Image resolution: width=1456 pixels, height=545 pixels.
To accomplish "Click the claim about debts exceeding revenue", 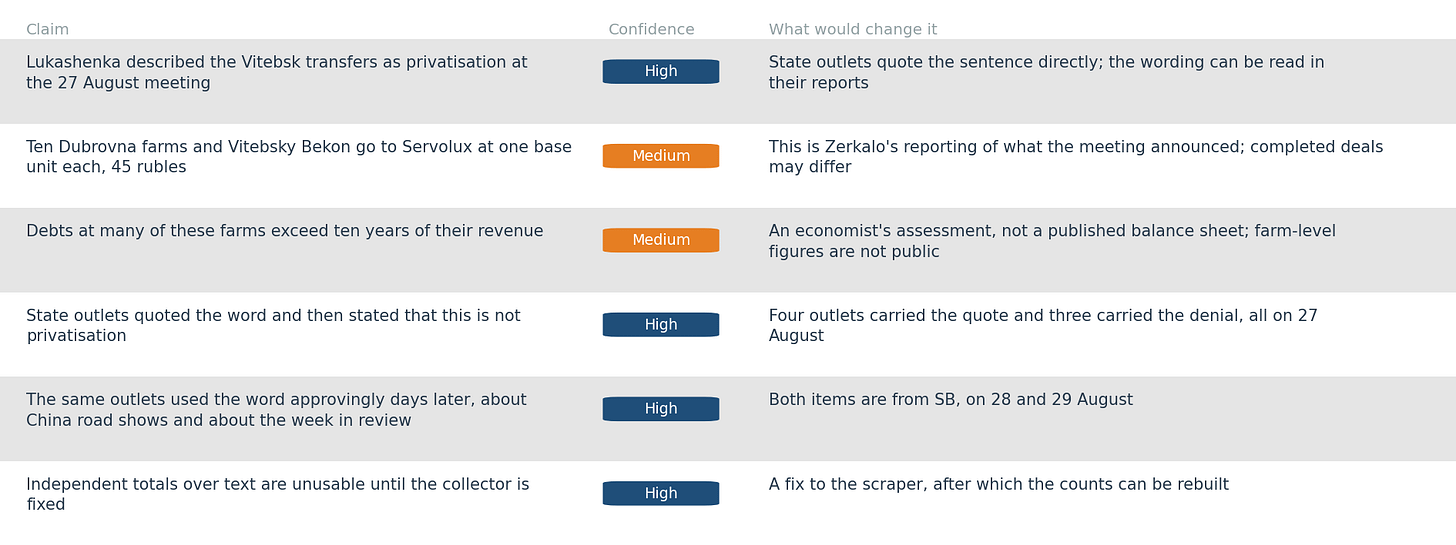I will [x=285, y=232].
